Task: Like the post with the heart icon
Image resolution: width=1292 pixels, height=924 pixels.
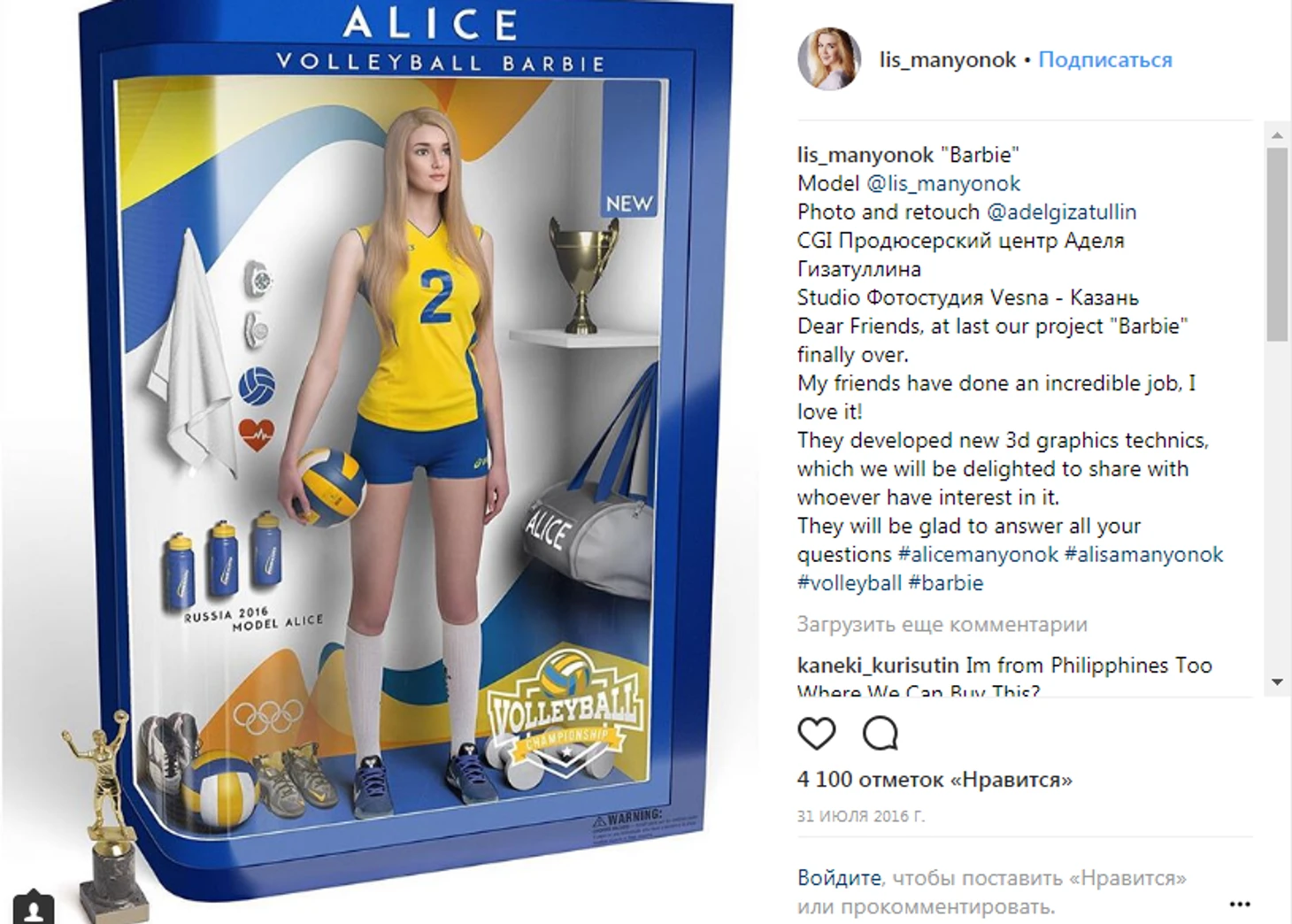Action: pos(816,734)
